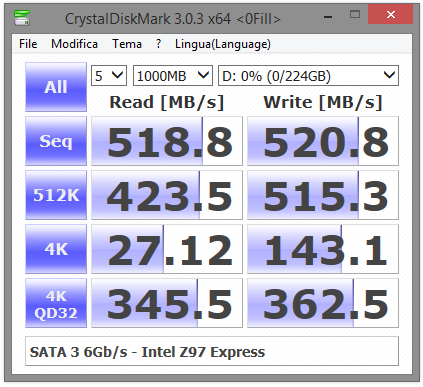Click the CrystalDiskMark app icon in title bar

point(22,18)
